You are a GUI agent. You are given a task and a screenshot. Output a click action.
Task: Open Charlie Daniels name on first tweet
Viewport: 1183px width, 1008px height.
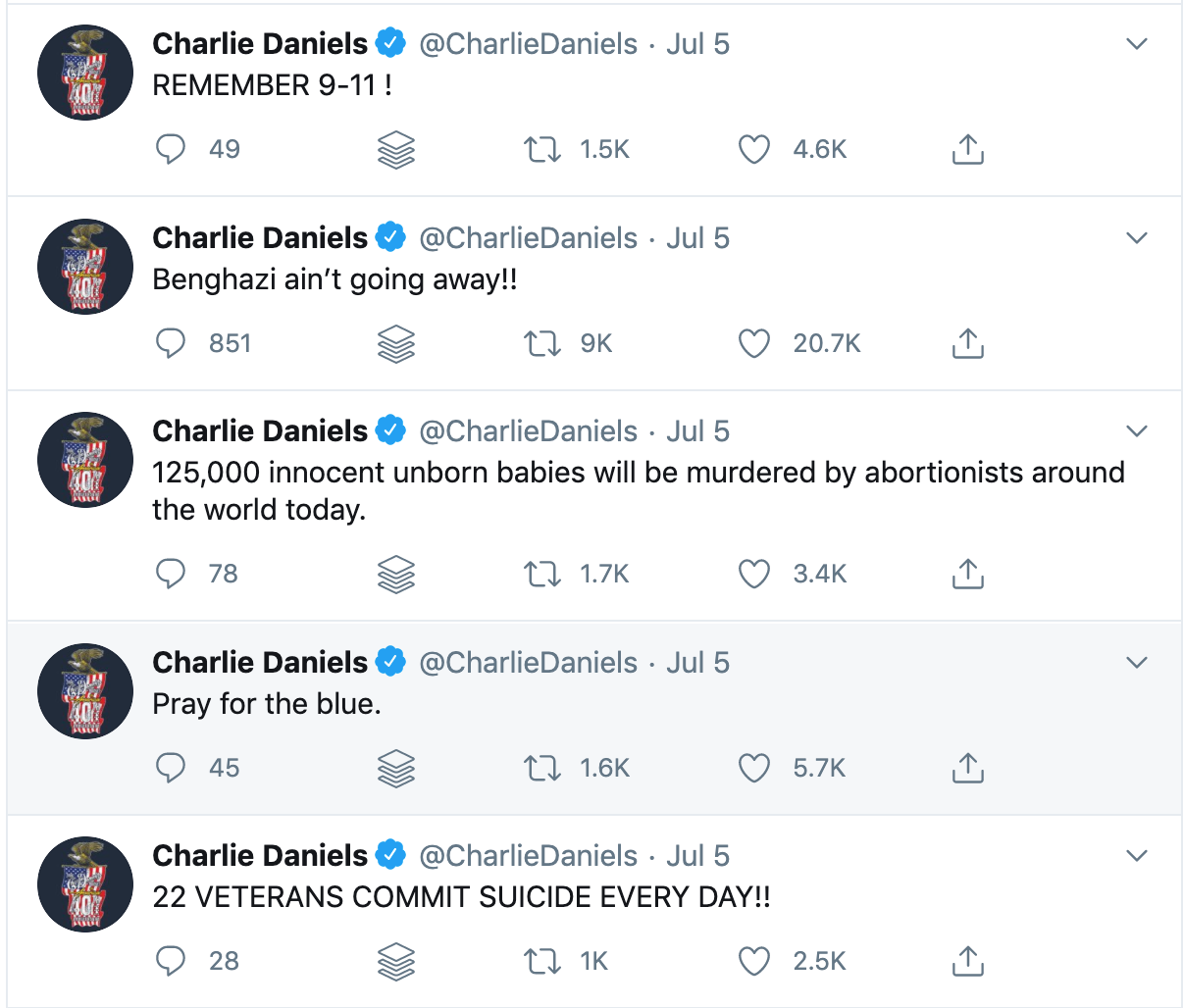point(260,44)
